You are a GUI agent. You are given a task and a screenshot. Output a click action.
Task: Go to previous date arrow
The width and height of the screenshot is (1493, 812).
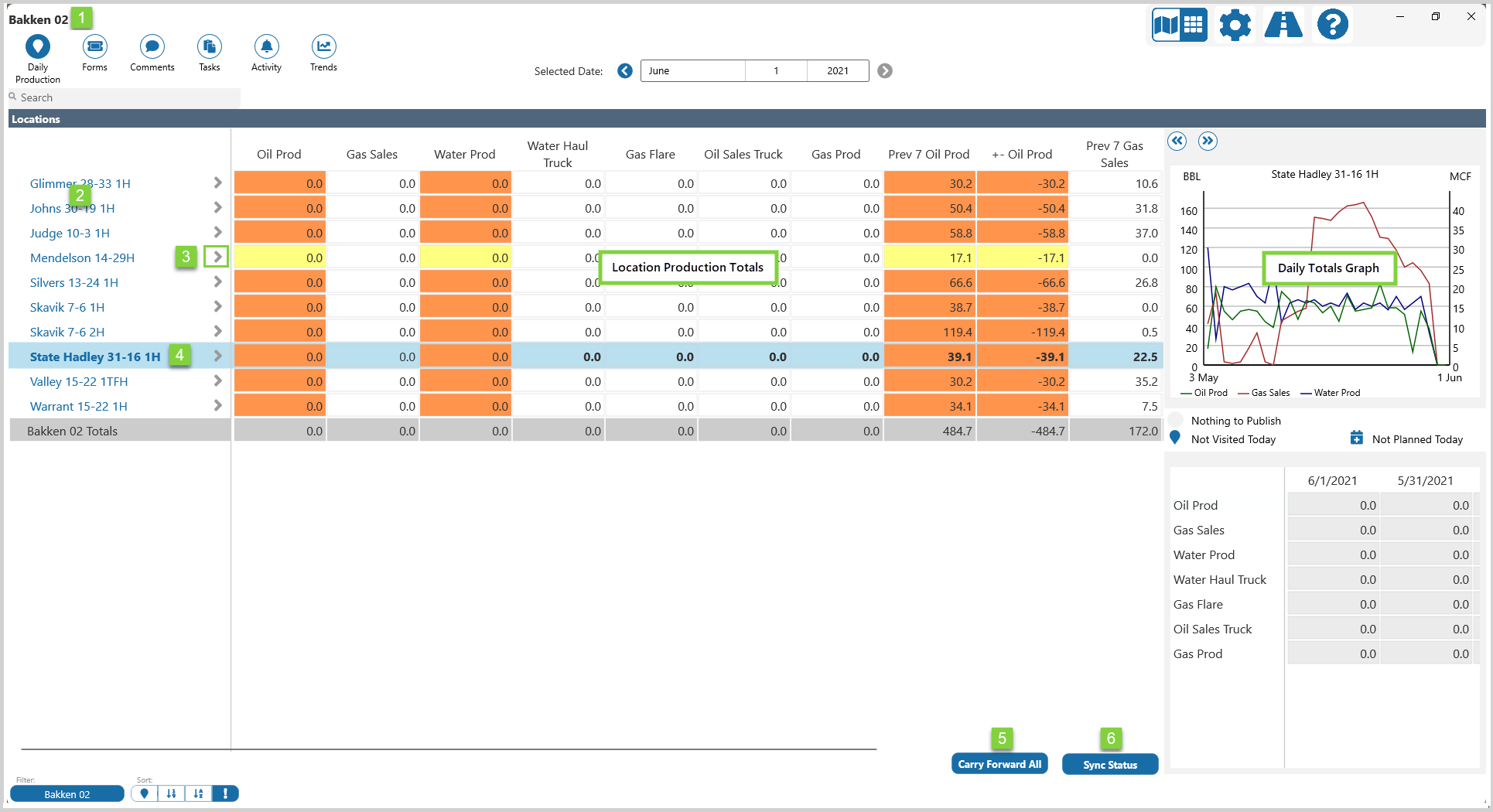click(x=625, y=71)
